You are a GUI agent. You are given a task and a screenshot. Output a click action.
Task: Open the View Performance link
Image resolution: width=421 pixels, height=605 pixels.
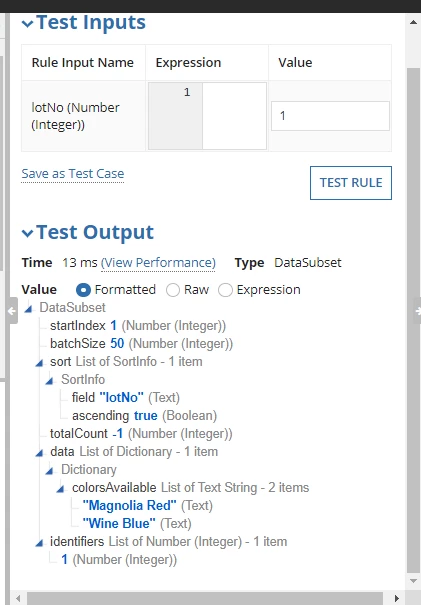click(158, 263)
